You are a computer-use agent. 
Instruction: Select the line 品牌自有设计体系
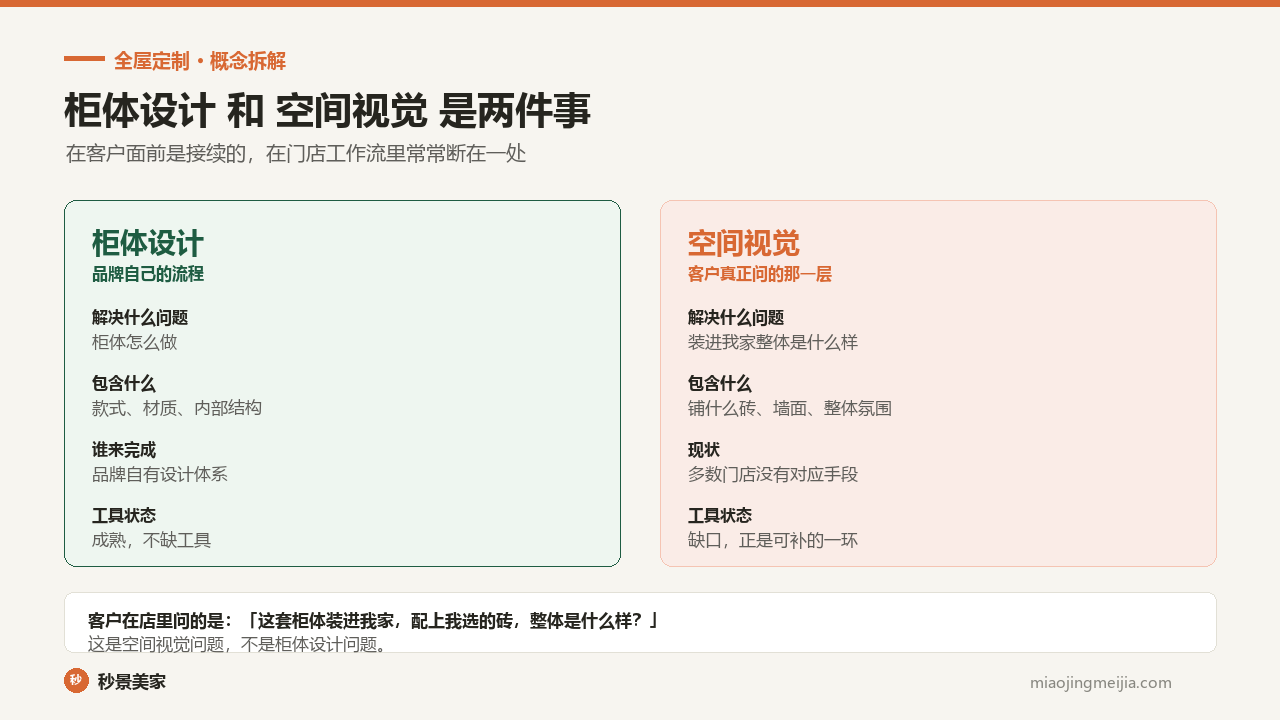pyautogui.click(x=160, y=474)
